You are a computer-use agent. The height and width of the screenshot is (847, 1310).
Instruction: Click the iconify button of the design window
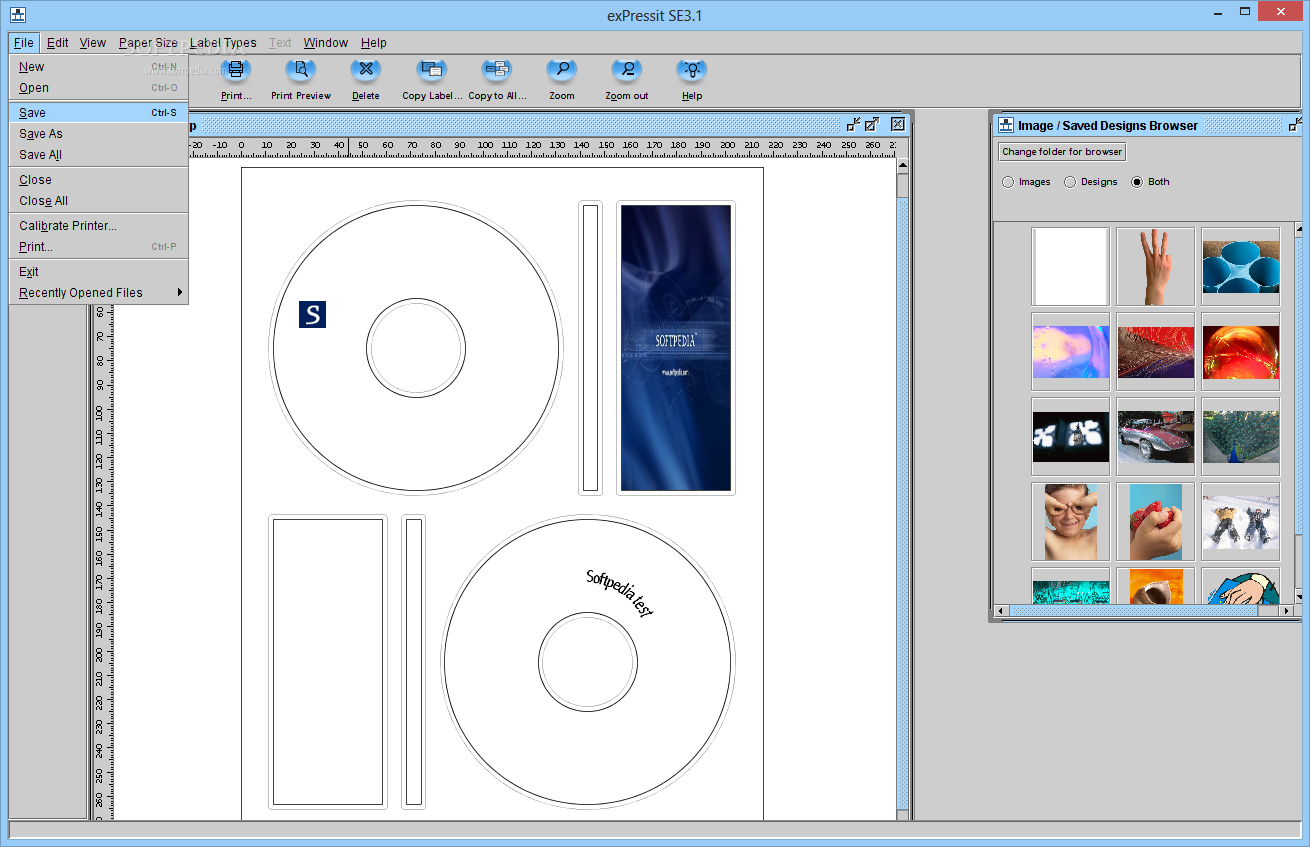pyautogui.click(x=853, y=124)
